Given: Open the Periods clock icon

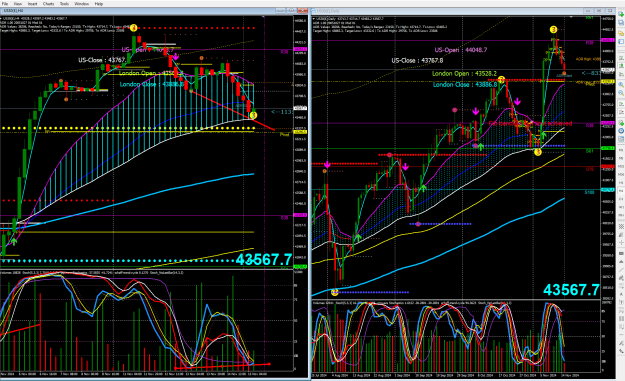Looking at the screenshot, I should pyautogui.click(x=621, y=131).
